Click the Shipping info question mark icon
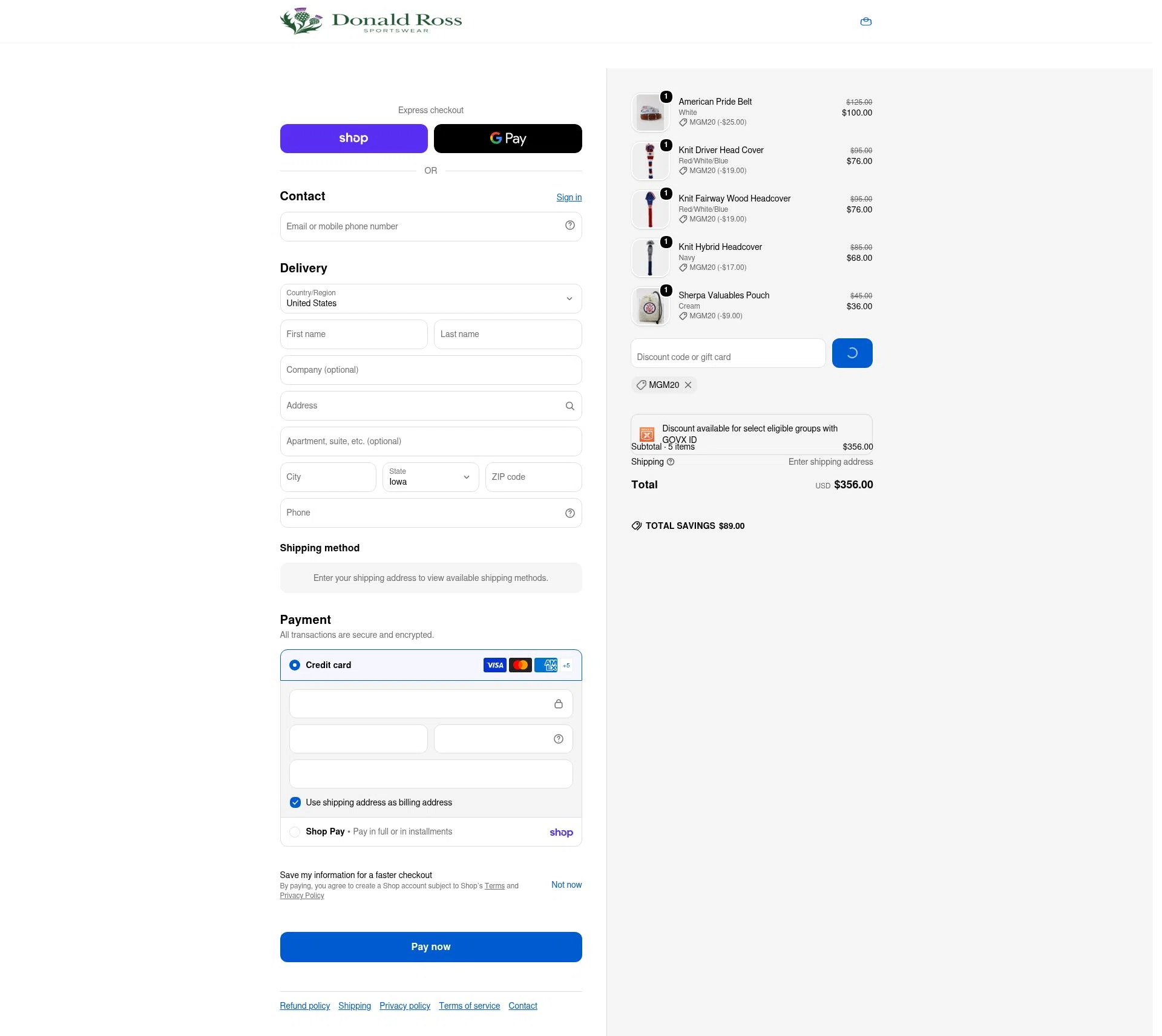Screen dimensions: 1162x1036 [671, 462]
